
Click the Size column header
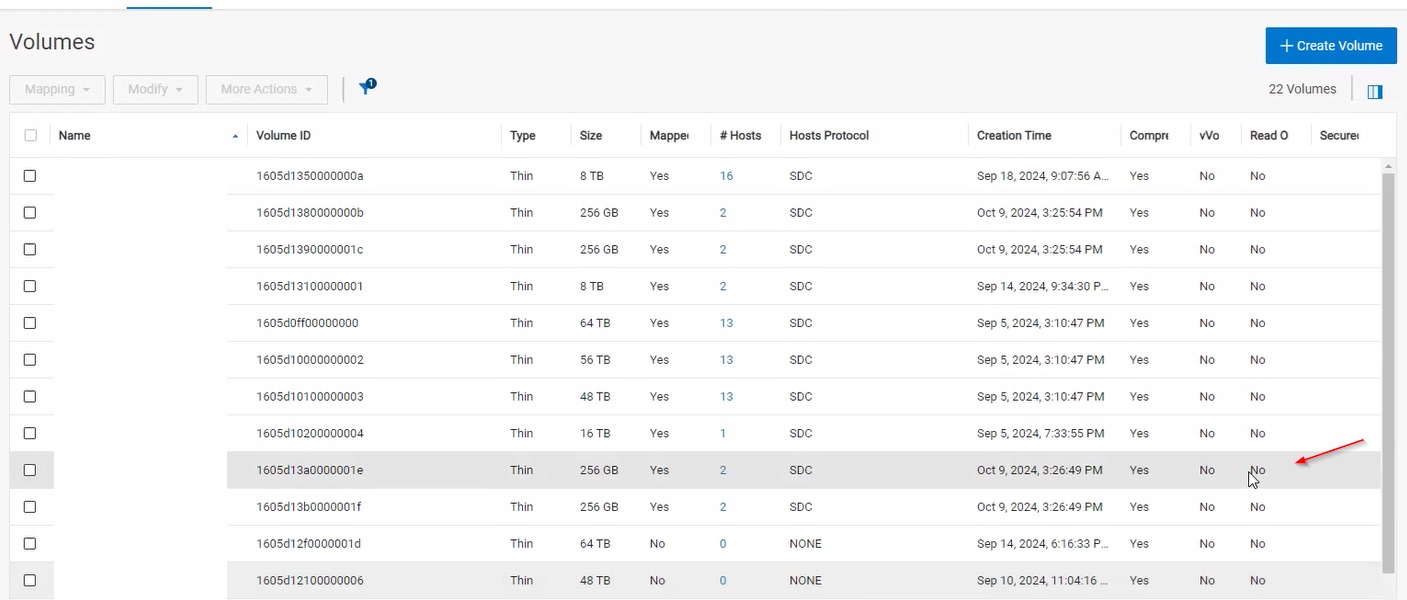591,136
